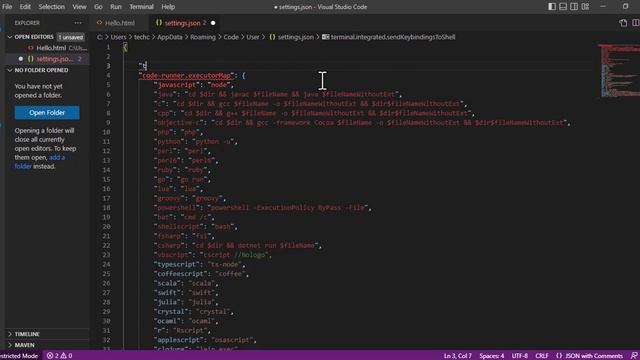Open the Help menu
Image resolution: width=640 pixels, height=360 pixels.
[x=168, y=7]
